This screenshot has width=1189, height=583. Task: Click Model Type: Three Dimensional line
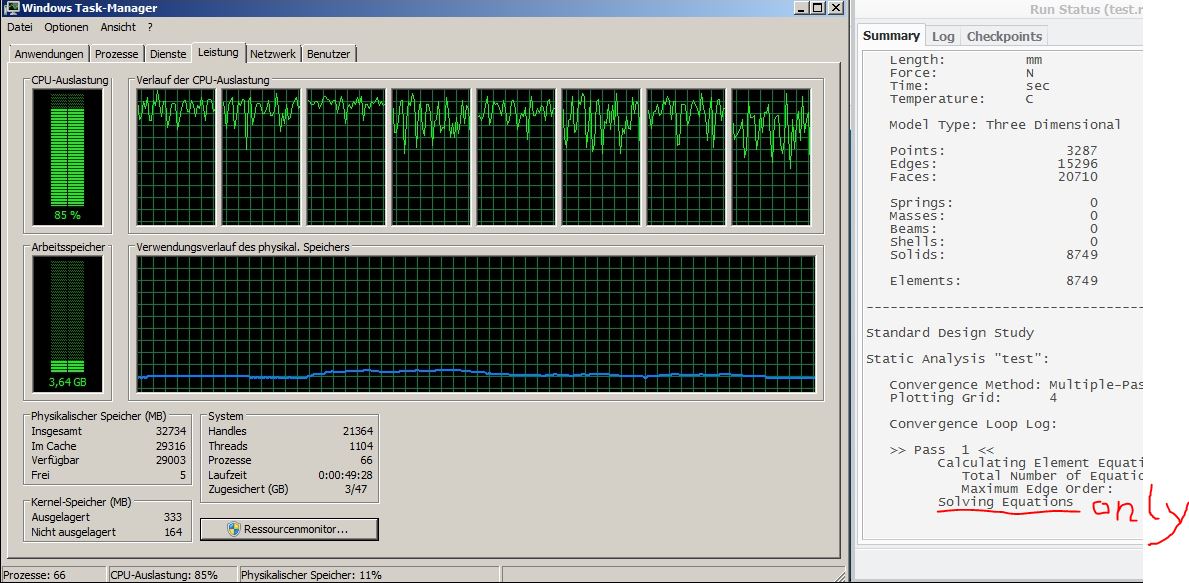pos(1005,125)
